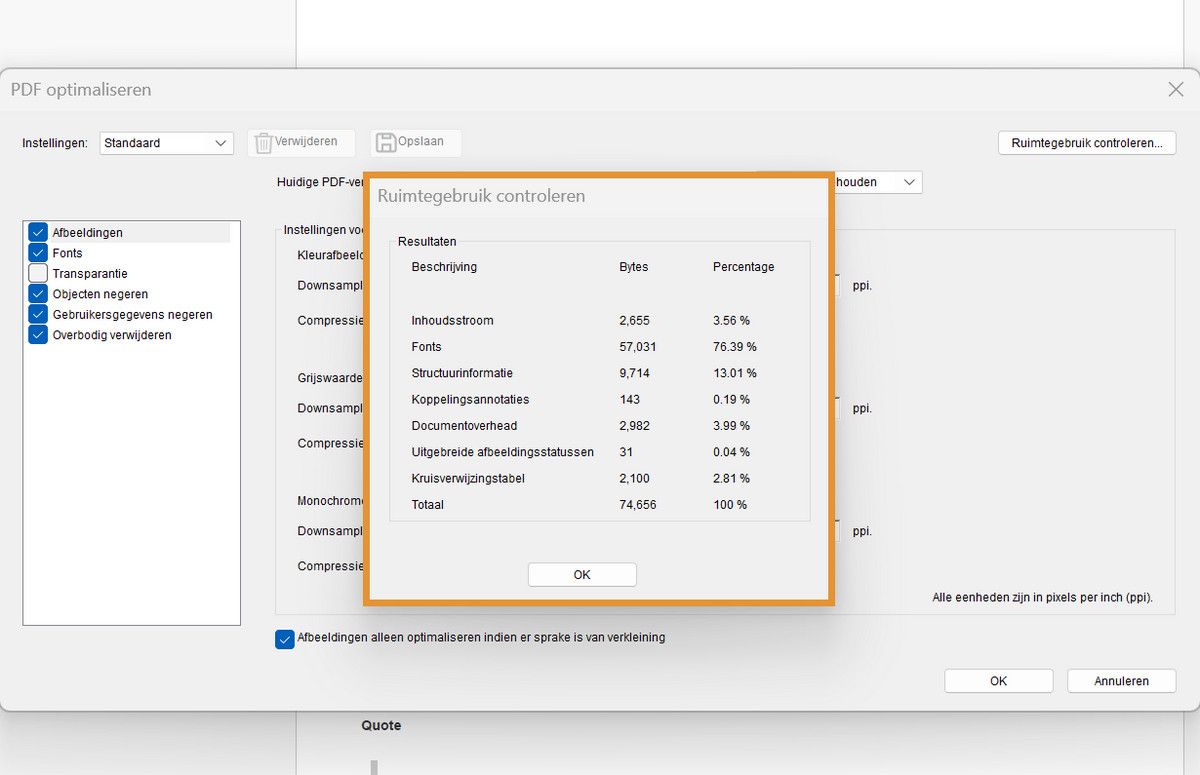Click the trash icon on Verwijderen button

(264, 142)
